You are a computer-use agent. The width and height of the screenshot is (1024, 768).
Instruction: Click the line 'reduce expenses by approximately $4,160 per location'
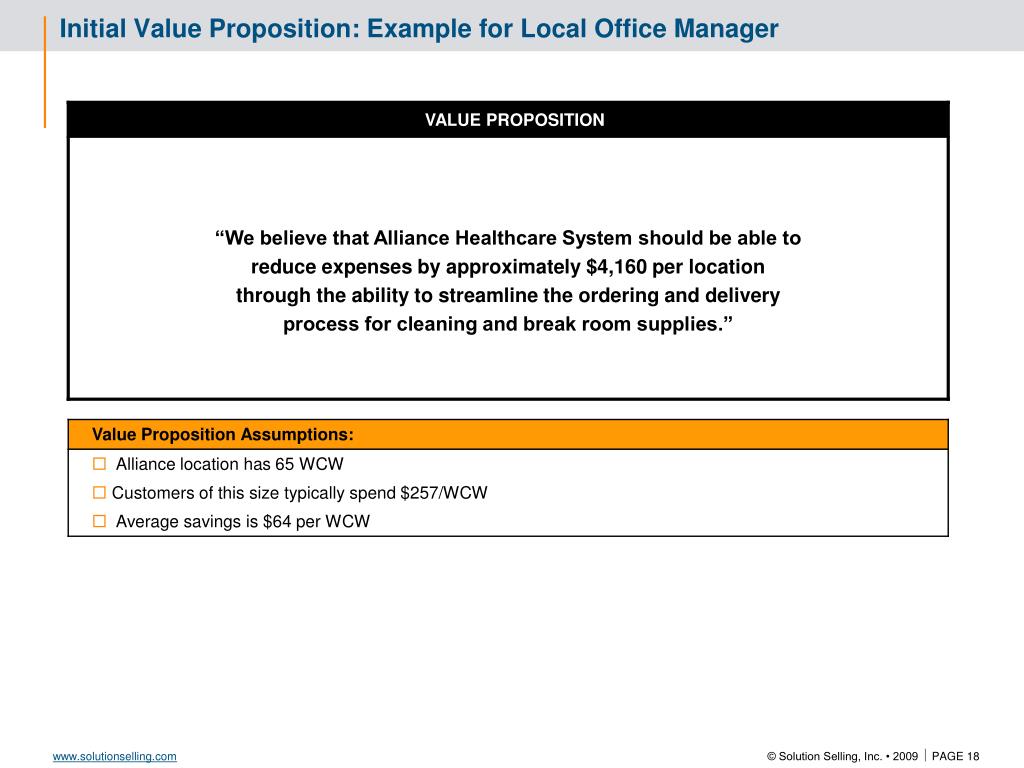(508, 266)
